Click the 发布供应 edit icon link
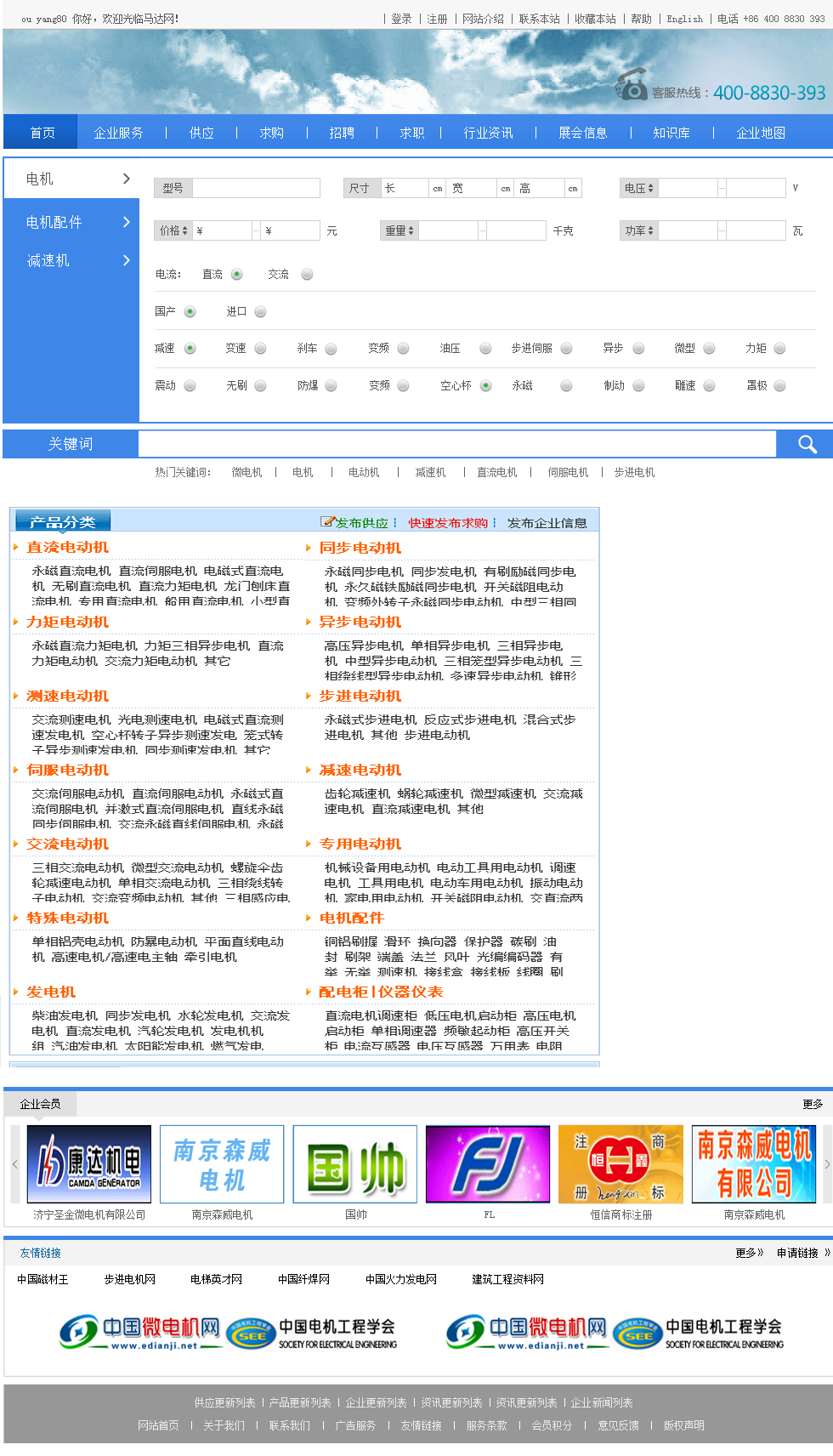This screenshot has height=1456, width=833. click(328, 522)
